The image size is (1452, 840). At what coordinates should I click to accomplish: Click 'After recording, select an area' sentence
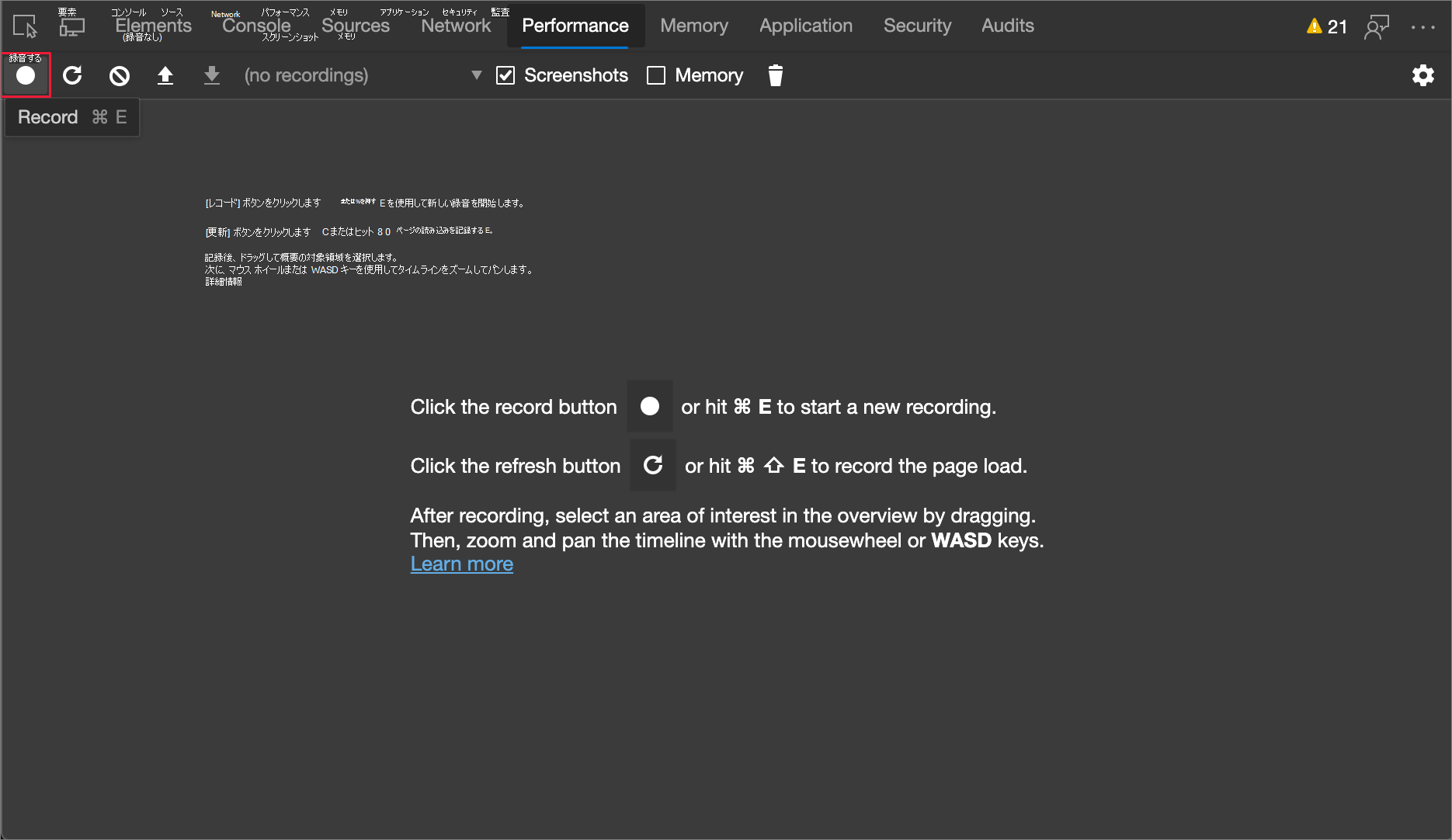[x=723, y=515]
